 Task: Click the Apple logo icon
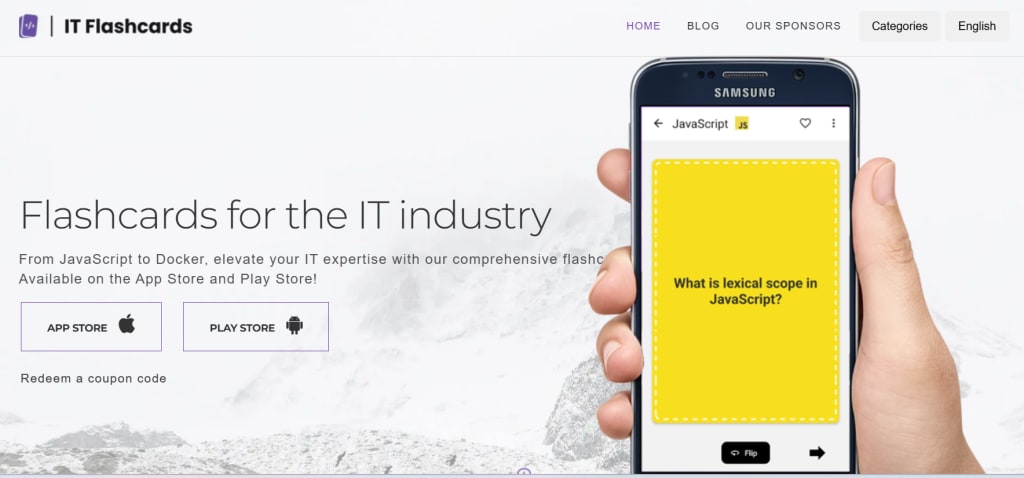click(127, 324)
